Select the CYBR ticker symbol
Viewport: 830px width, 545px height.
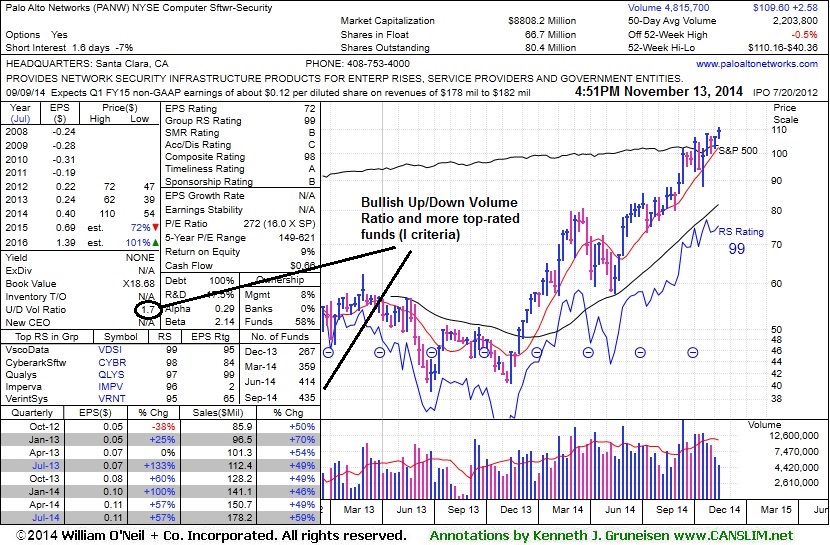tap(112, 362)
